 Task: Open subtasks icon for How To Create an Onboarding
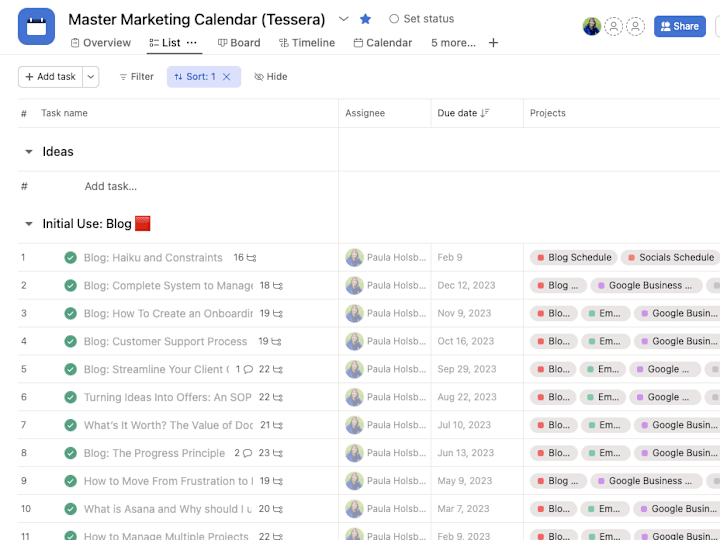[x=278, y=314]
